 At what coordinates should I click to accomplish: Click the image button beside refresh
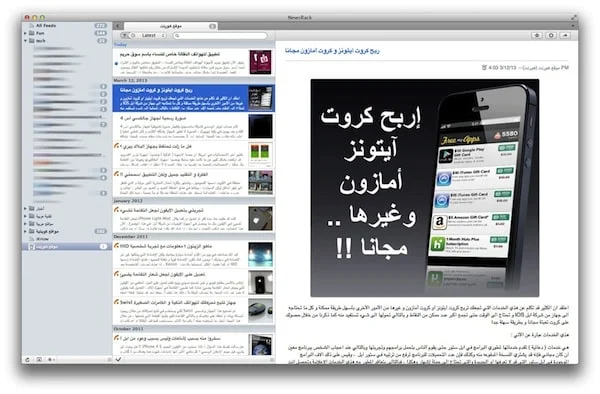click(x=39, y=360)
